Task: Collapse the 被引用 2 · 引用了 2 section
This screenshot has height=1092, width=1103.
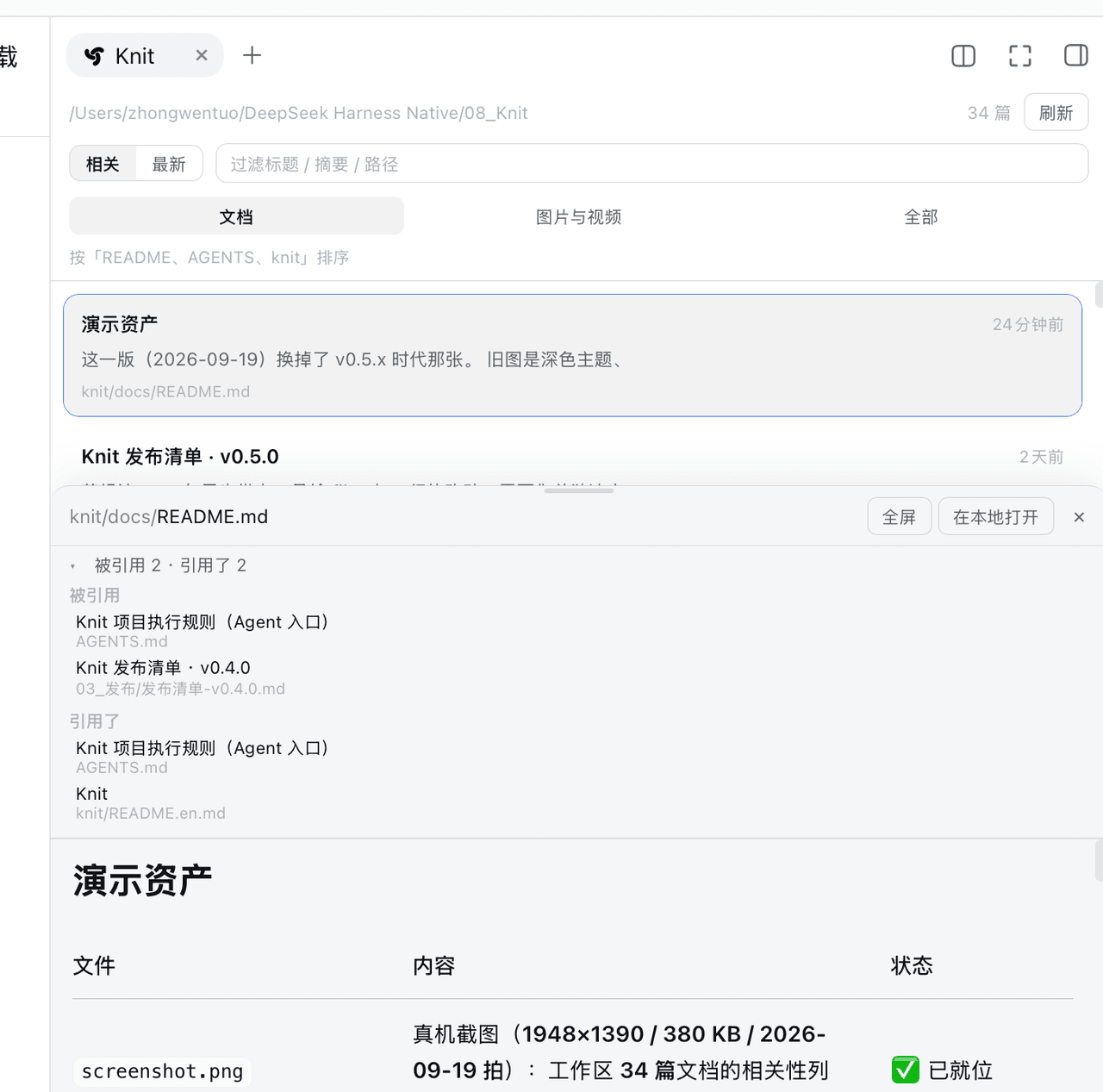Action: 158,565
